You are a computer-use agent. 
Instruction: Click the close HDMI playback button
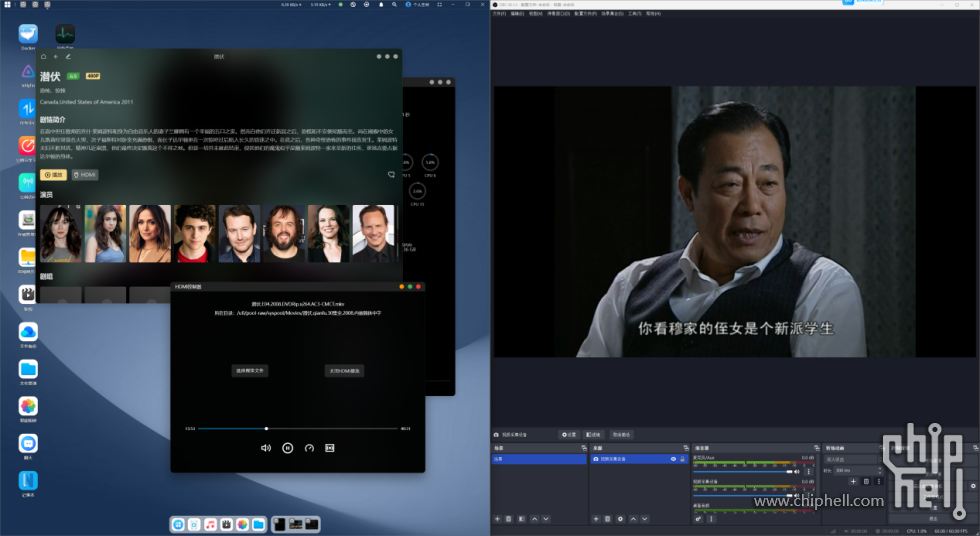344,370
